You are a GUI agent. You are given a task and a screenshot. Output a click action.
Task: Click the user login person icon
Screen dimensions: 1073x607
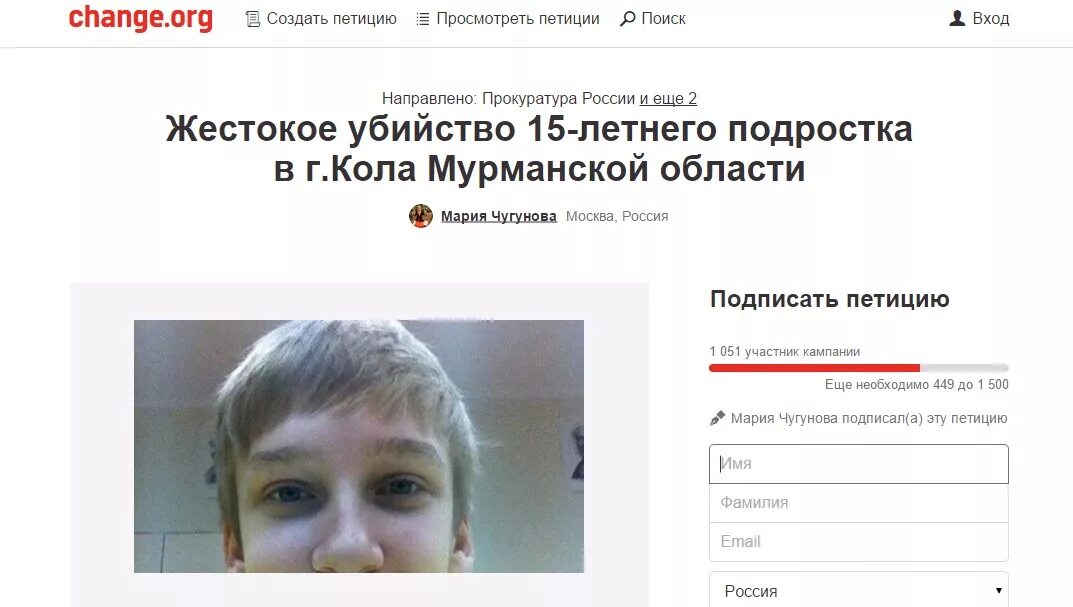pos(957,18)
